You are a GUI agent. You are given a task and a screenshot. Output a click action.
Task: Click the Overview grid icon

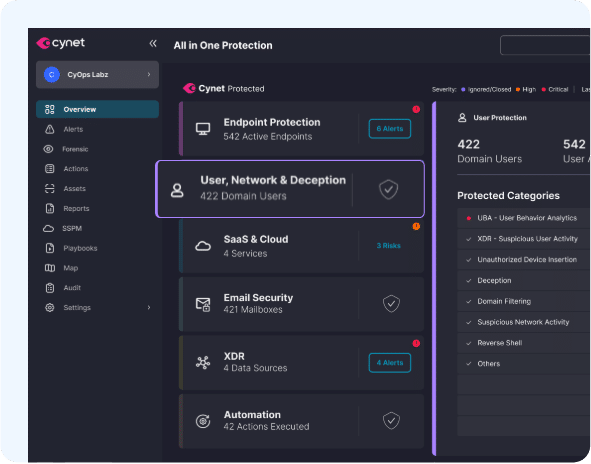[x=50, y=109]
